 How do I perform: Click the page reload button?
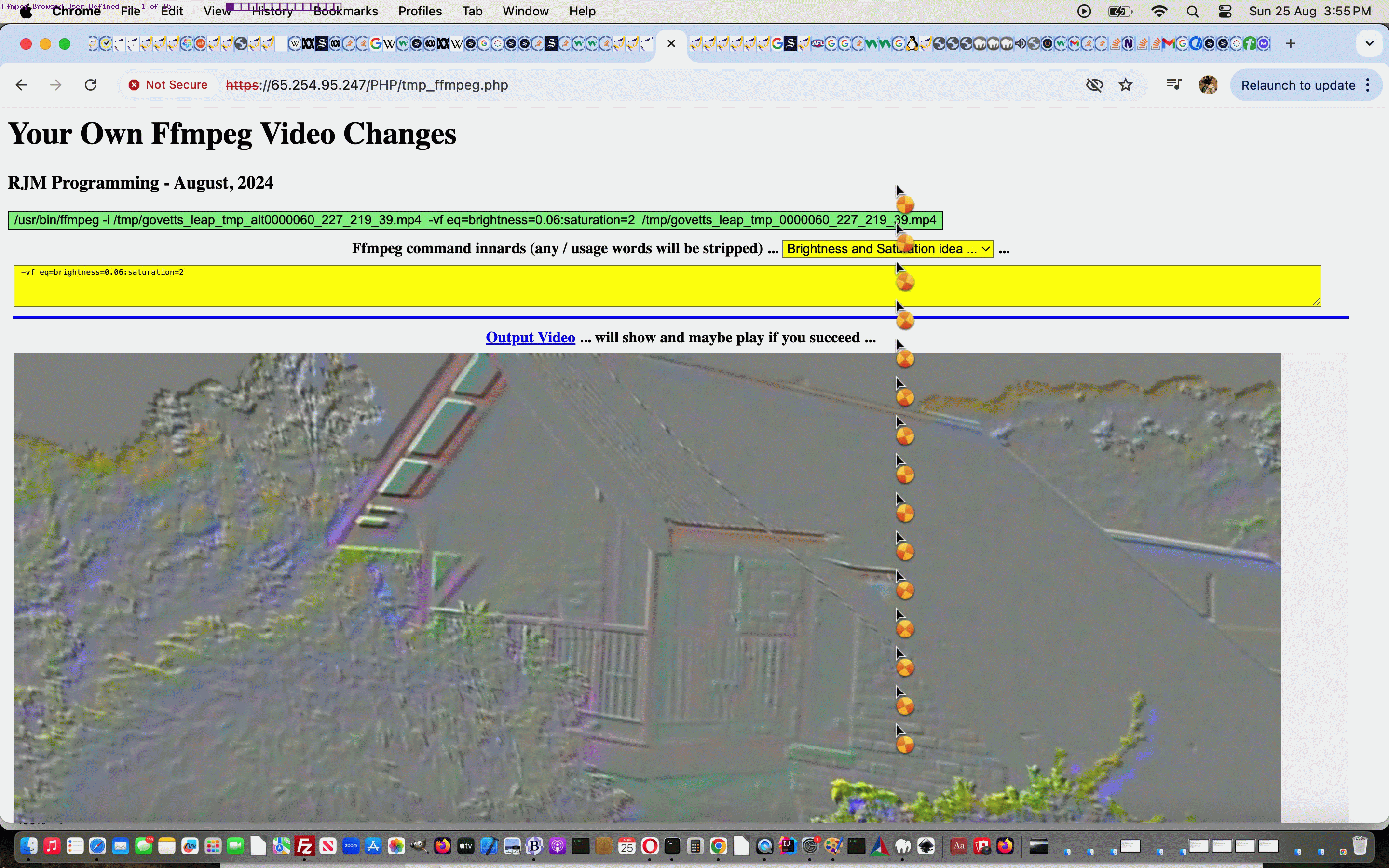91,85
